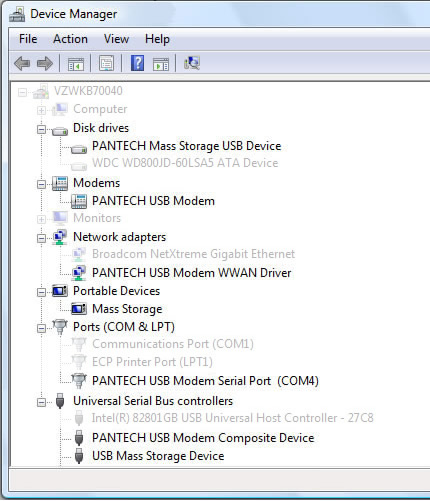This screenshot has width=430, height=501.
Task: Open the Properties toolbar icon
Action: click(x=106, y=63)
